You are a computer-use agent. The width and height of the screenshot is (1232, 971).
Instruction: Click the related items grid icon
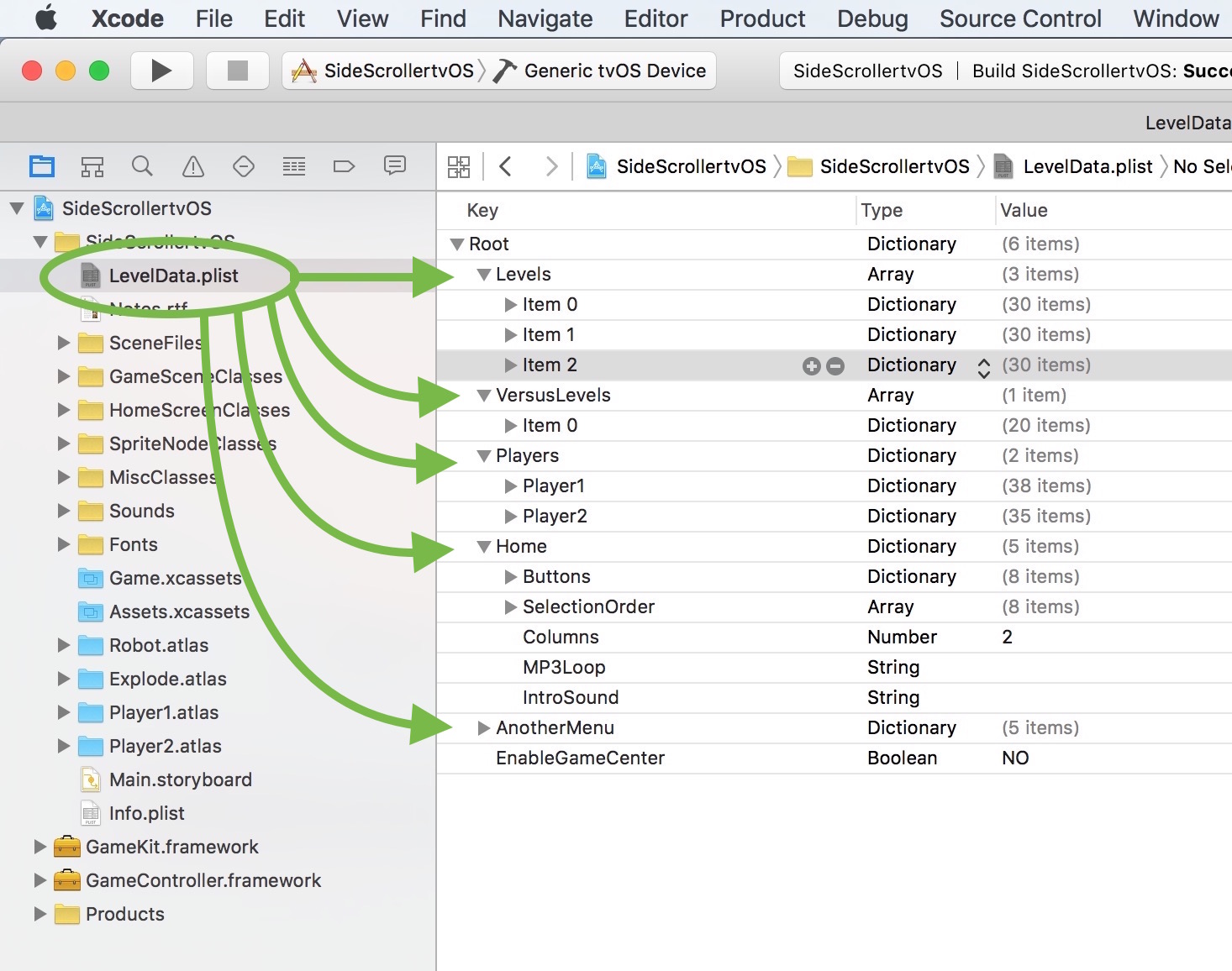[459, 166]
